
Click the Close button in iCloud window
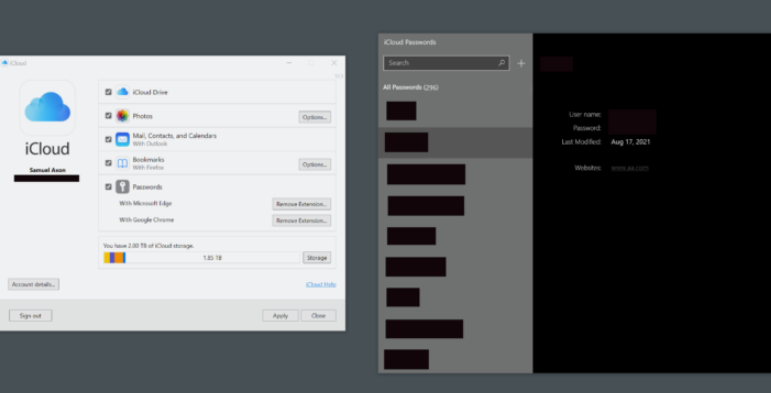(319, 316)
